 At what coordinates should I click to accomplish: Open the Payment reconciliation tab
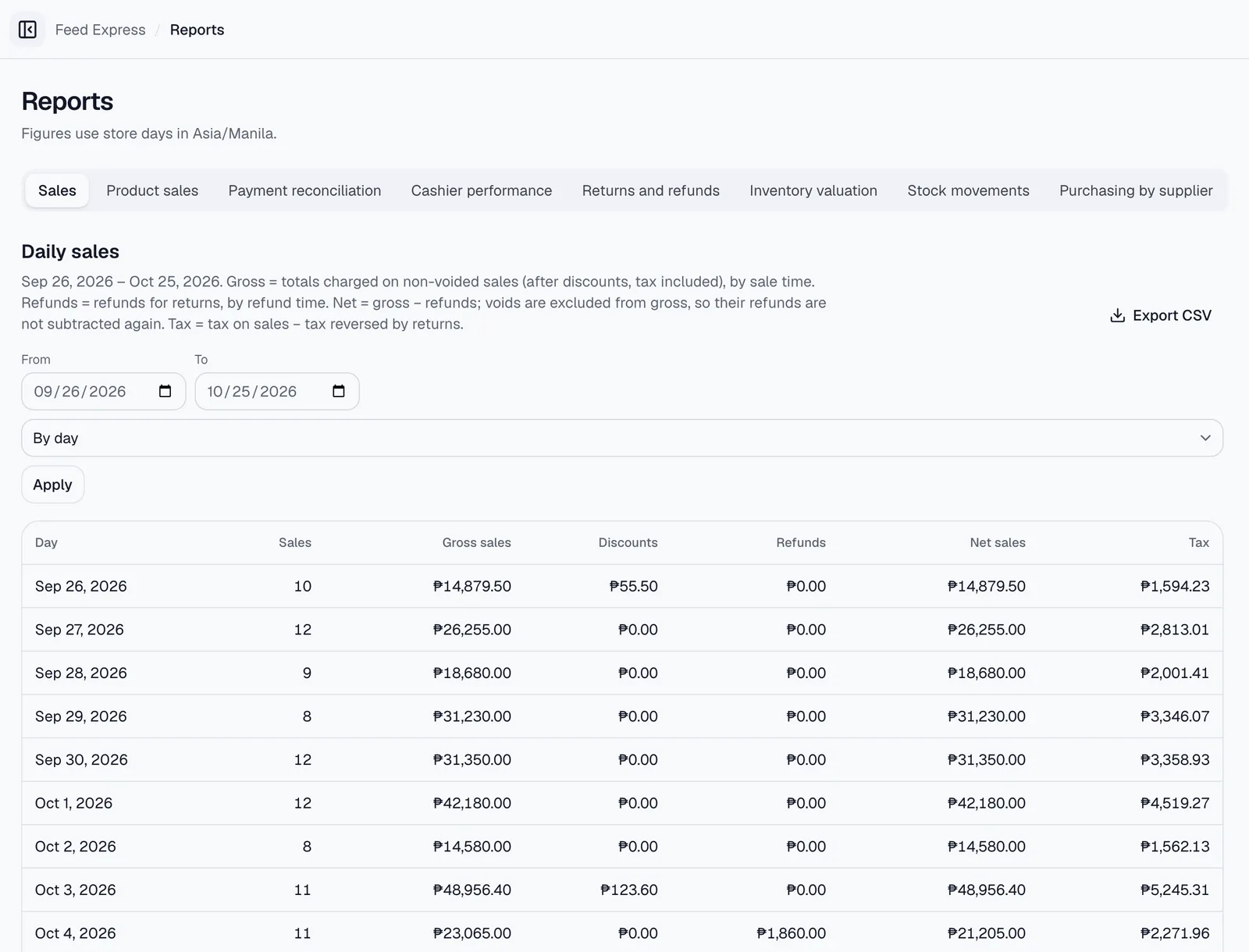[x=304, y=190]
